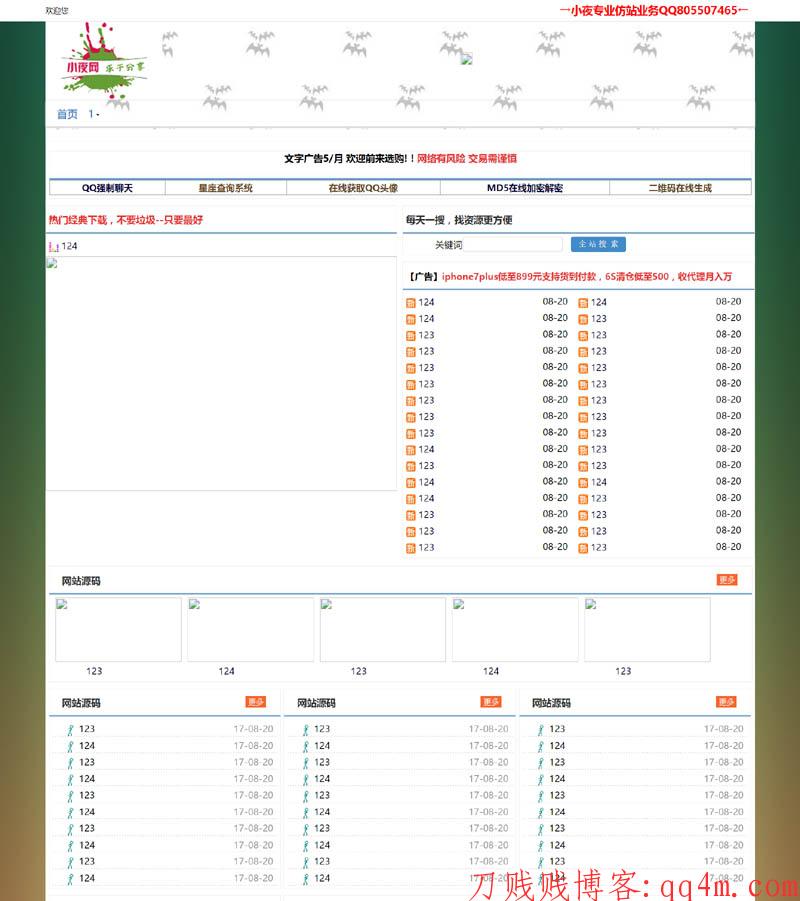Click 更多 in the 网站源码 thumbnail section
Screen dimensions: 800x901
727,580
